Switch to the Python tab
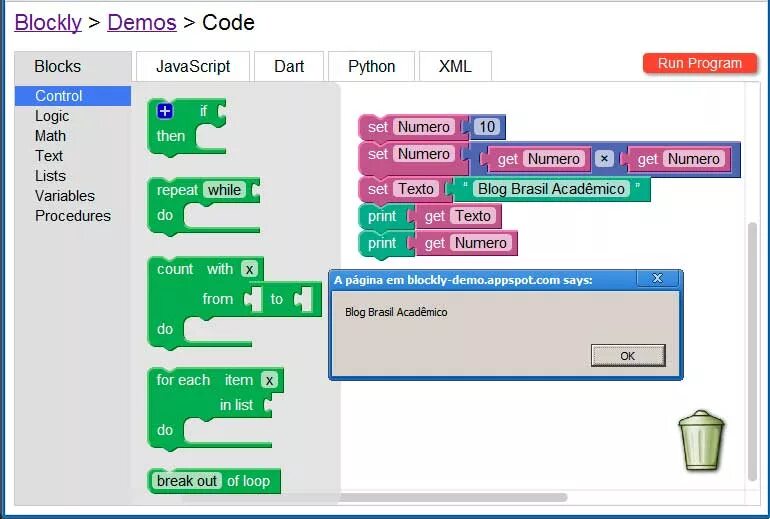This screenshot has width=770, height=519. pyautogui.click(x=372, y=66)
